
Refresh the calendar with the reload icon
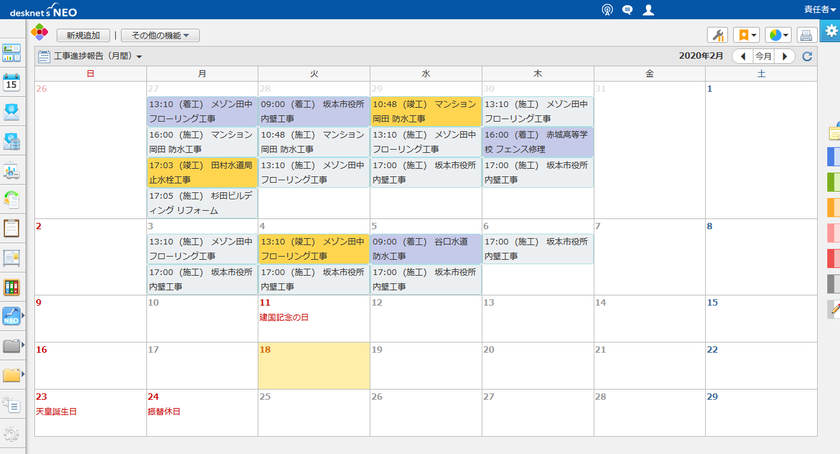pyautogui.click(x=808, y=56)
